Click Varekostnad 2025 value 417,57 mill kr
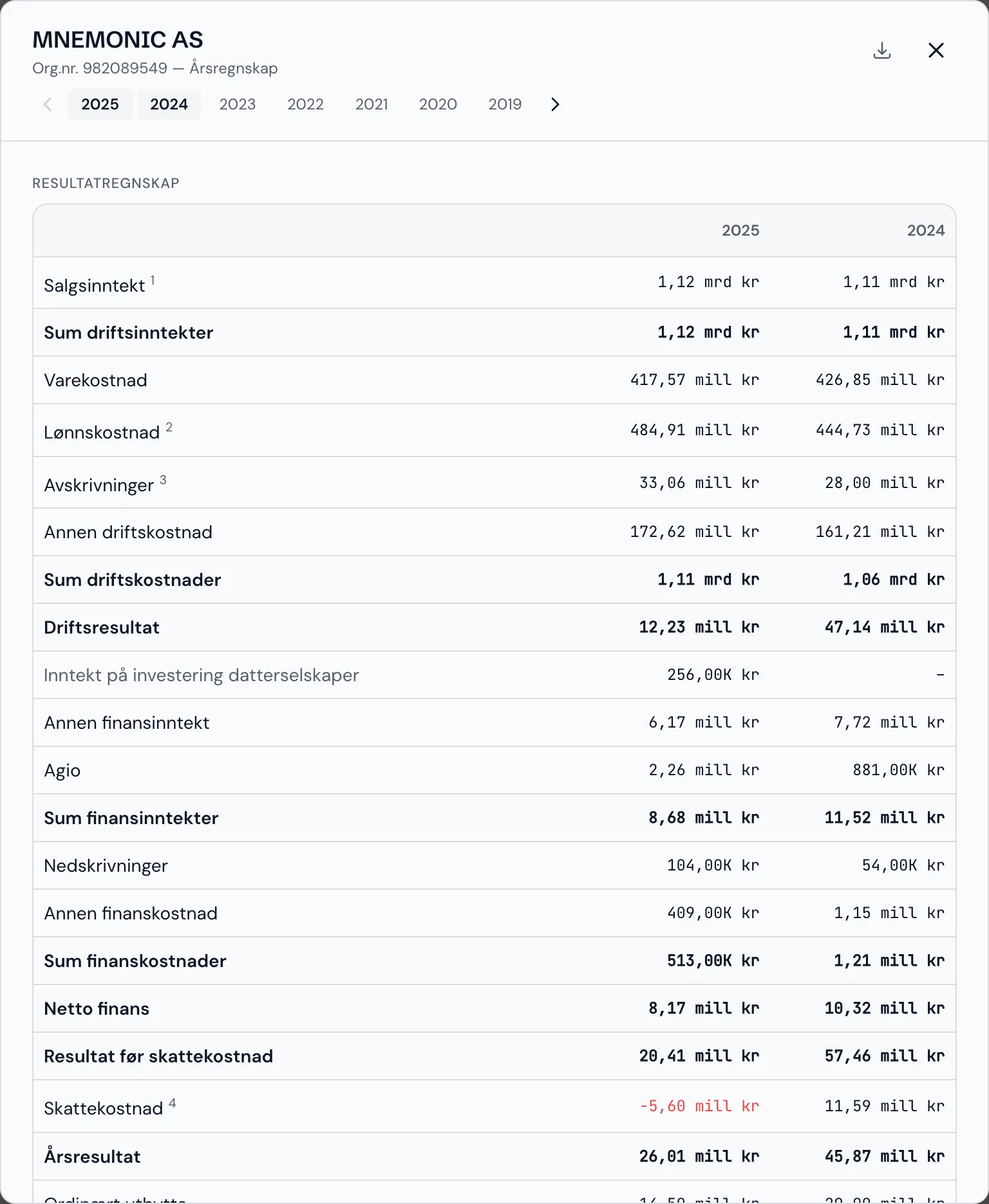Viewport: 989px width, 1204px height. pos(695,380)
